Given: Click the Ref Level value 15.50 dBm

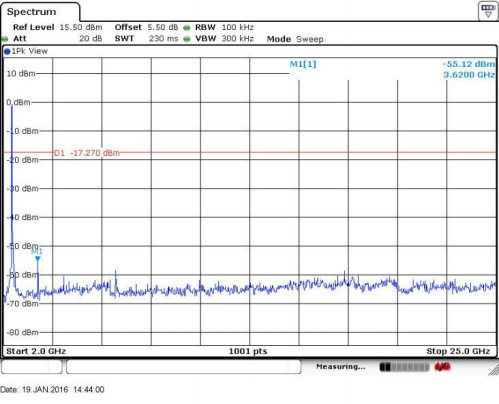Looking at the screenshot, I should coord(81,27).
